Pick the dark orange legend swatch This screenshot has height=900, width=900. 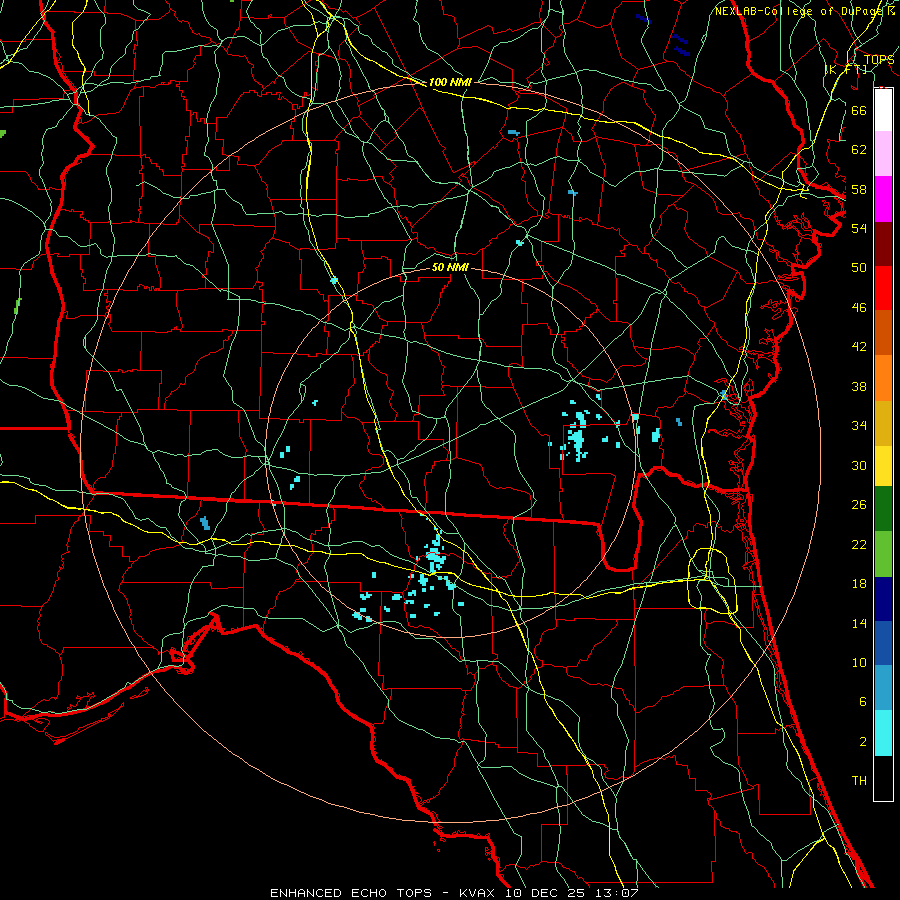point(883,332)
